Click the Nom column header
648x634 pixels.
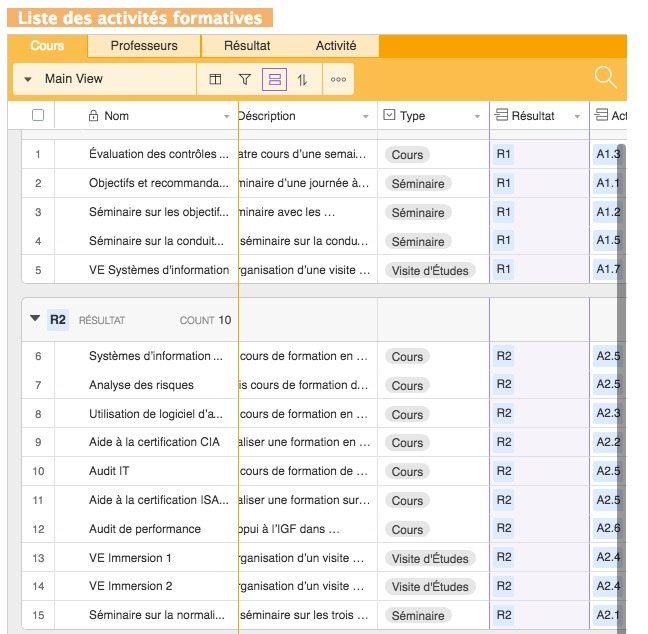coord(146,115)
